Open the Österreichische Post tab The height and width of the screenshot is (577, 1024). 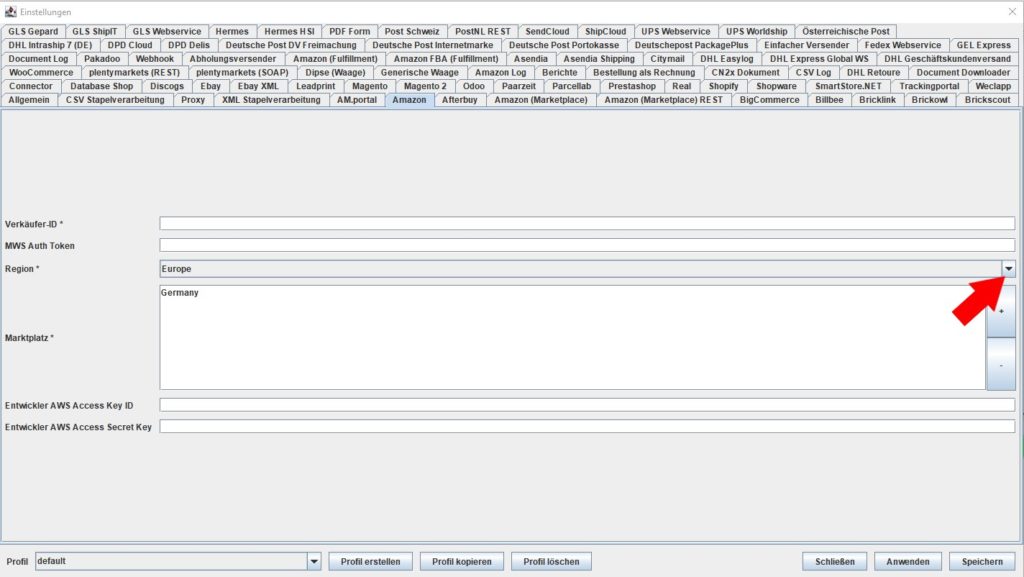point(846,31)
